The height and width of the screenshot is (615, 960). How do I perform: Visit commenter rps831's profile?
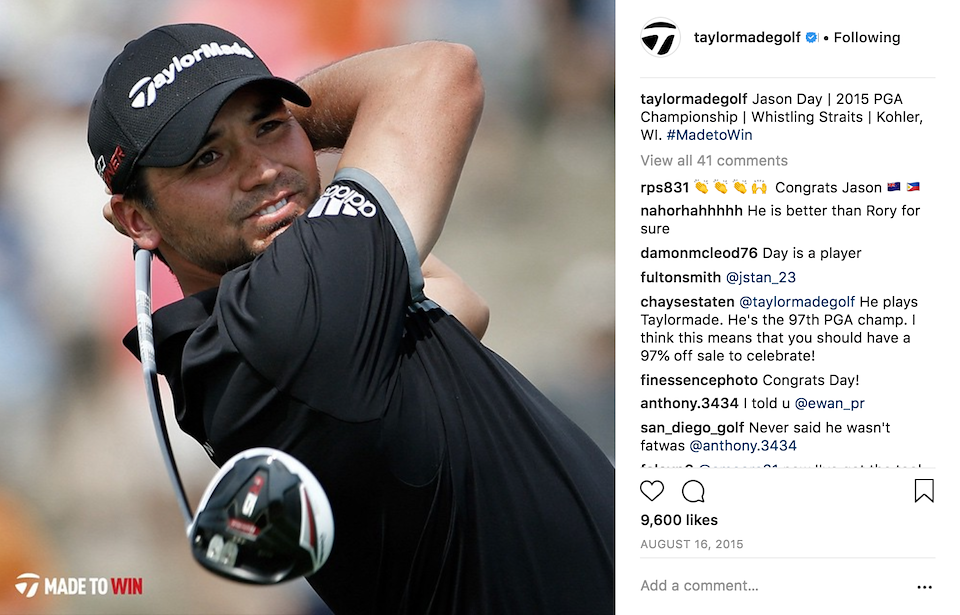coord(664,187)
